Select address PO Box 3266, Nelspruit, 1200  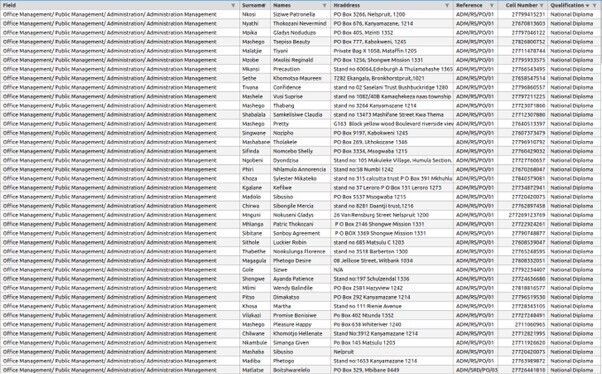point(392,14)
